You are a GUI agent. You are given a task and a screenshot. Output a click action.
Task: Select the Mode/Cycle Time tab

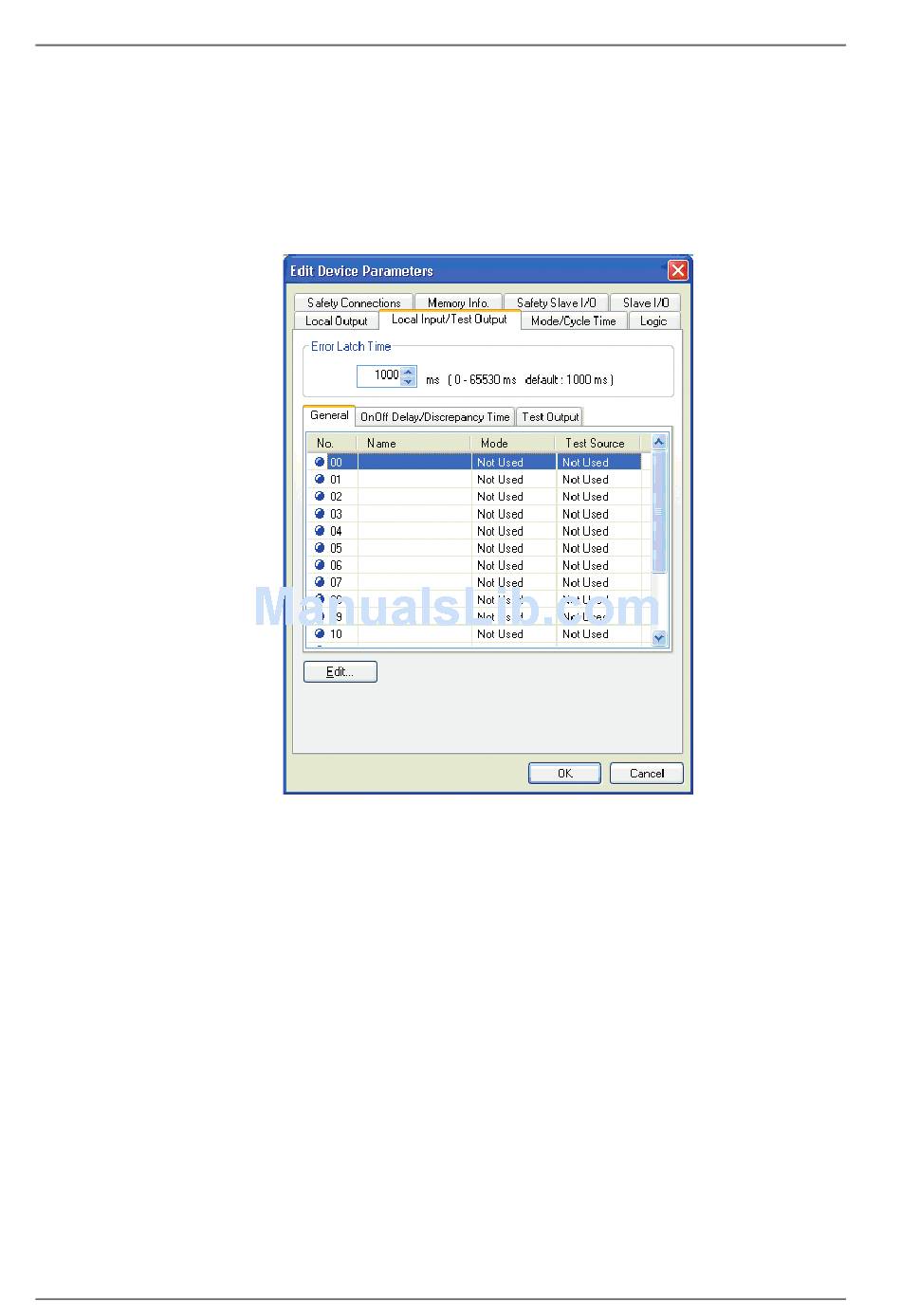point(573,321)
